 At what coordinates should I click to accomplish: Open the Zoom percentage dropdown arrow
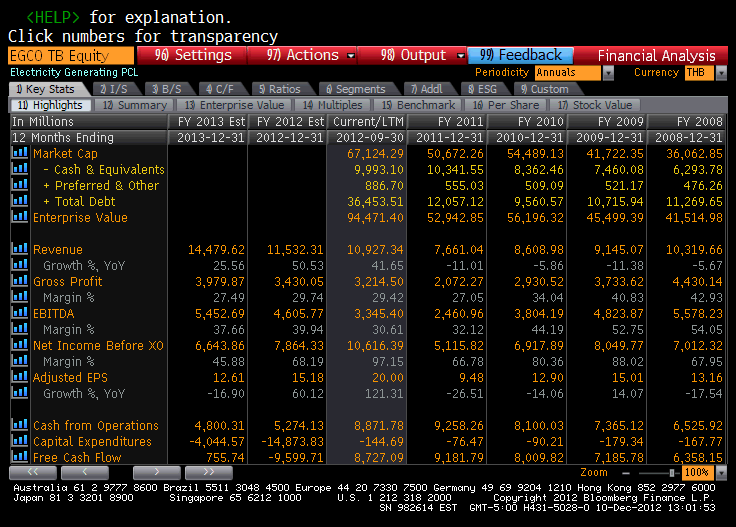click(721, 473)
